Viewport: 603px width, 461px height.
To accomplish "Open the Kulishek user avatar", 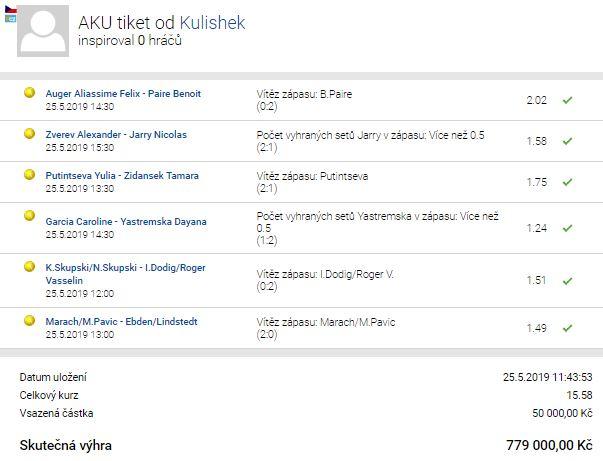I will pyautogui.click(x=43, y=31).
